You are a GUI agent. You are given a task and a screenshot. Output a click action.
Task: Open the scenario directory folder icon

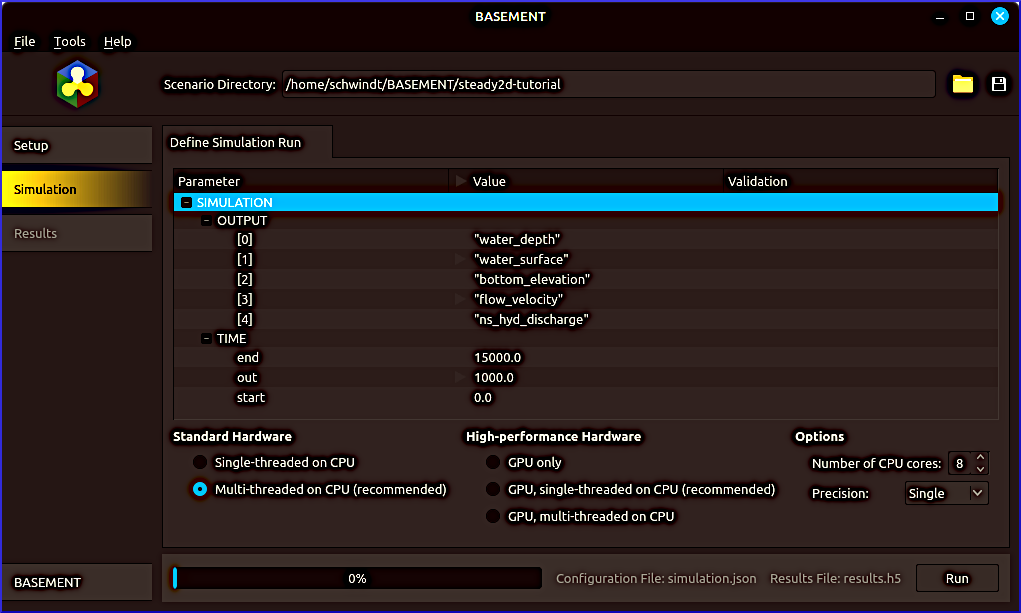tap(962, 84)
